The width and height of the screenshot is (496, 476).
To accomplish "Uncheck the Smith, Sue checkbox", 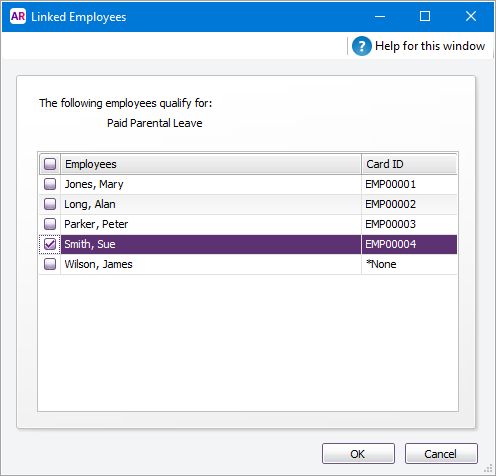I will [50, 244].
